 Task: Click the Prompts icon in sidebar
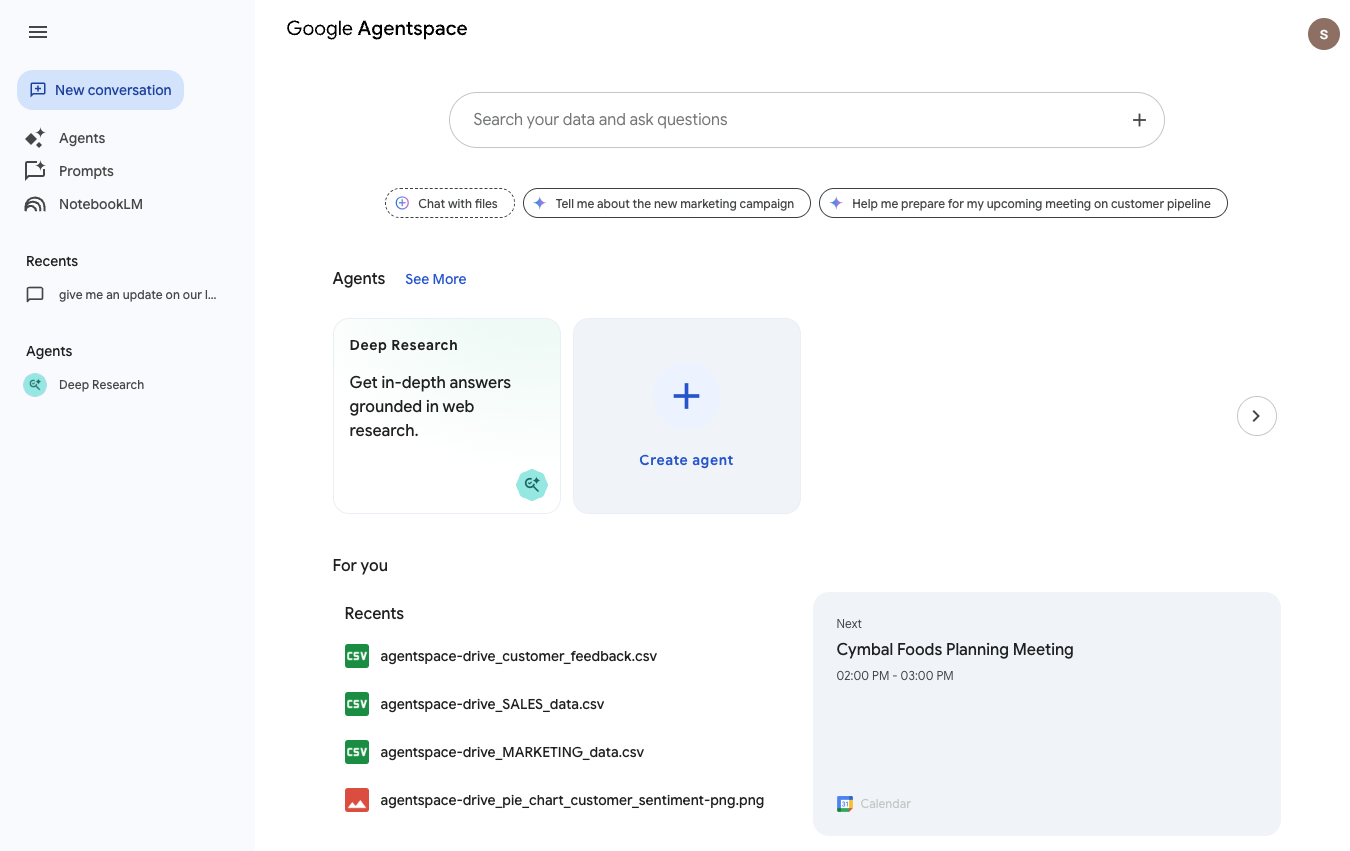35,171
